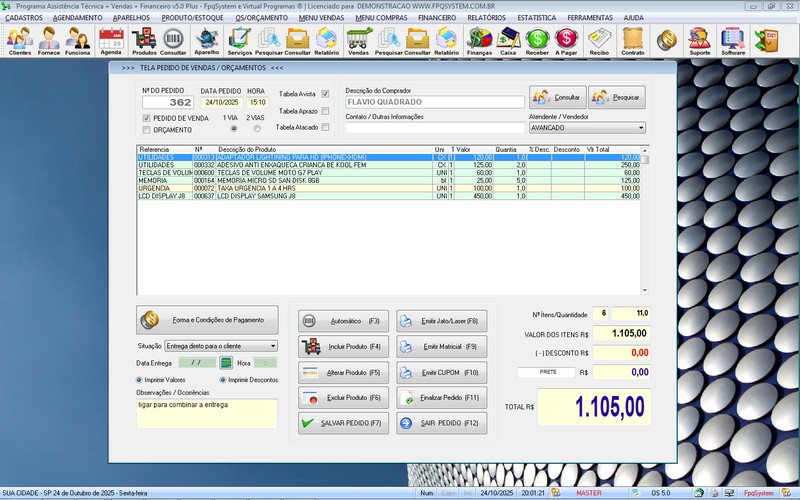Open the Clientes toolbar icon
The image size is (800, 500).
click(20, 40)
